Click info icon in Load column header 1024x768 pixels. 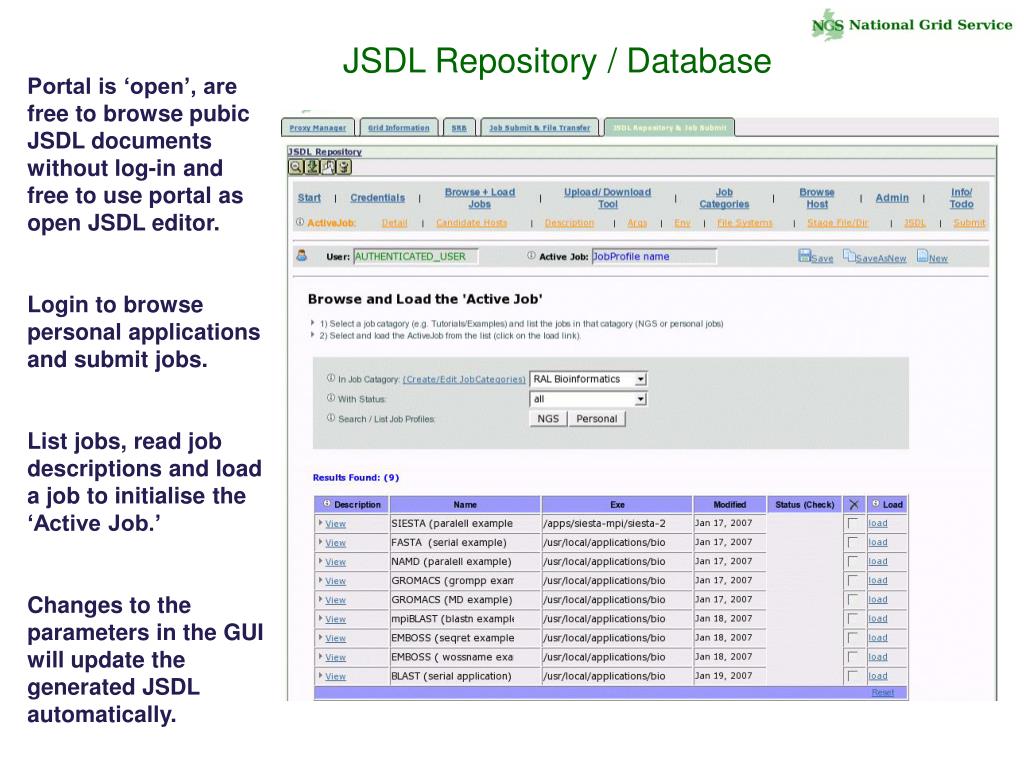[876, 504]
